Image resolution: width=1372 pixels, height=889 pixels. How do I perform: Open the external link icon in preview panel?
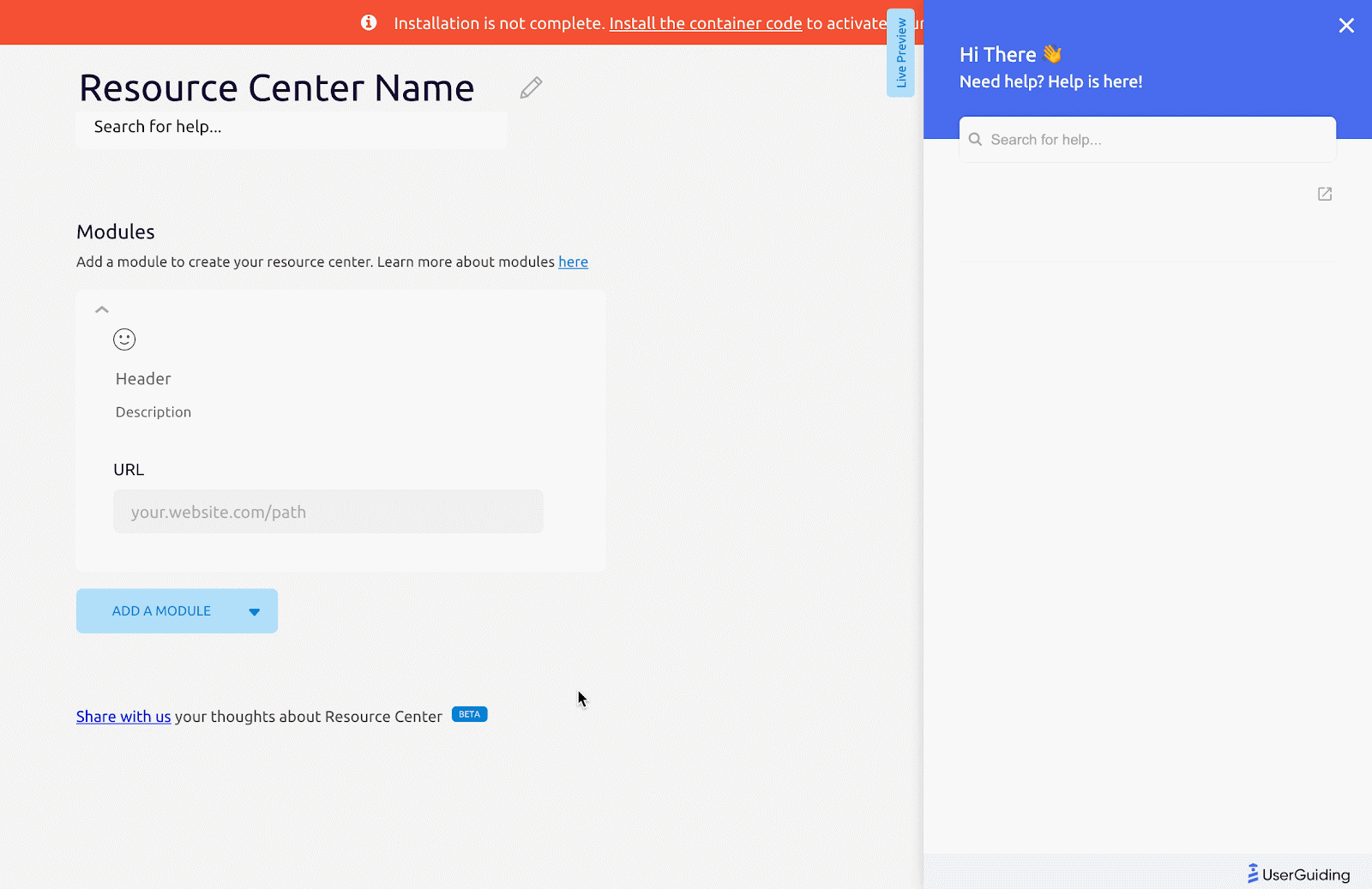[x=1325, y=194]
